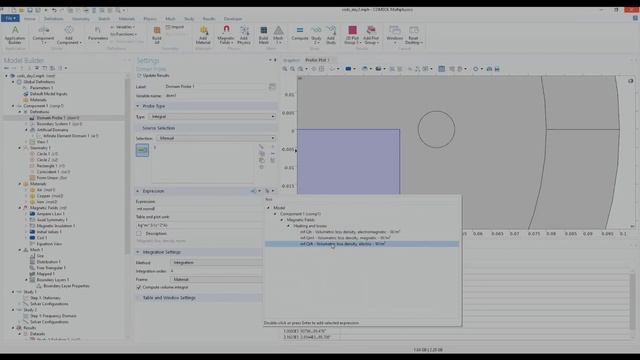Click the Expression input field

(199, 209)
